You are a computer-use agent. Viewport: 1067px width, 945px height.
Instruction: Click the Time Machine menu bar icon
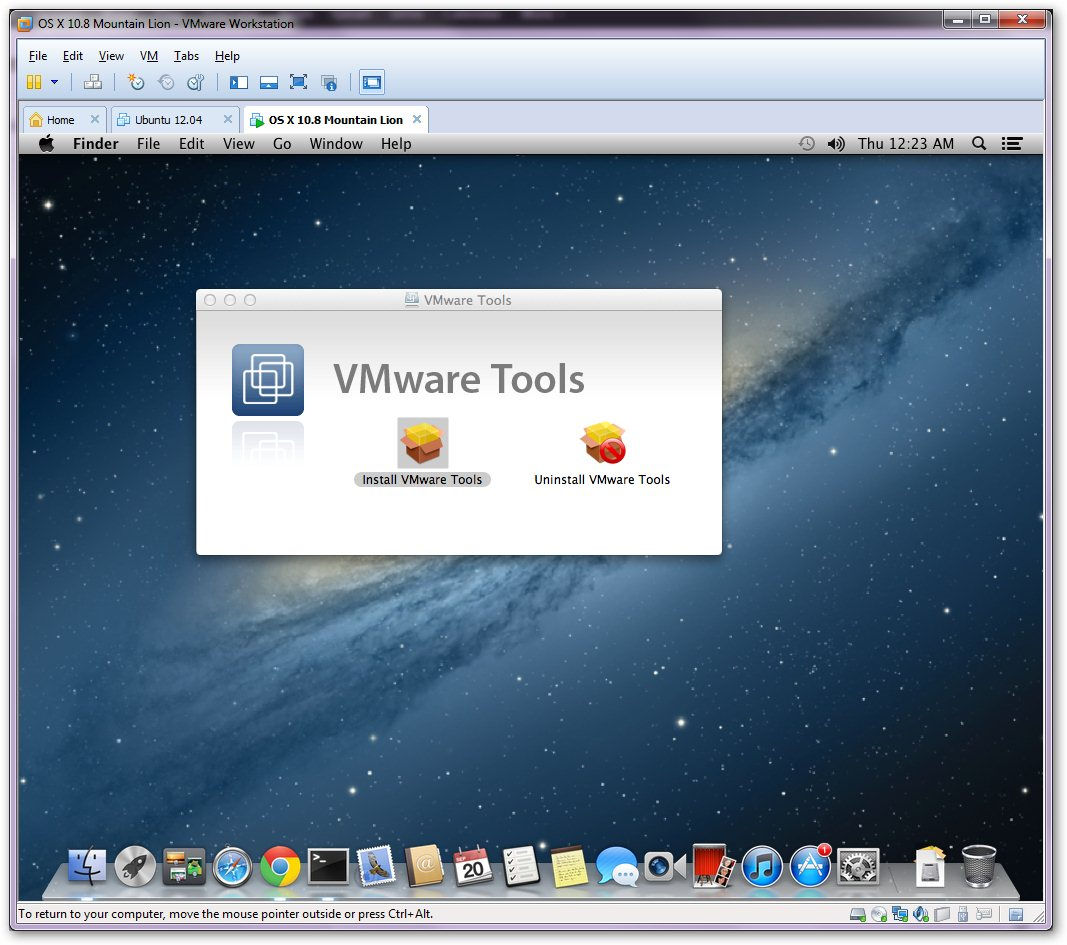click(x=806, y=144)
